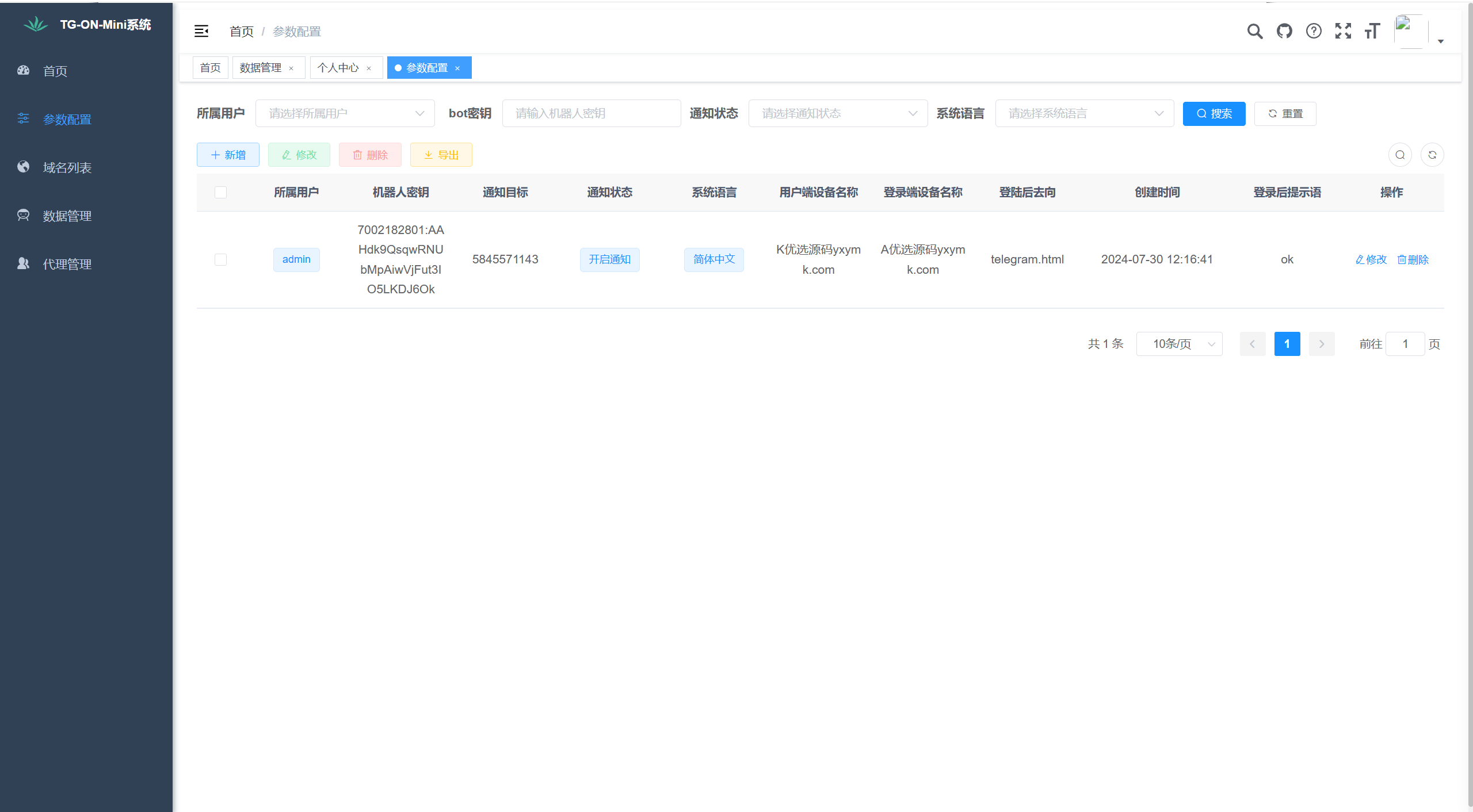Click the red 删除 toolbar button

tap(370, 155)
